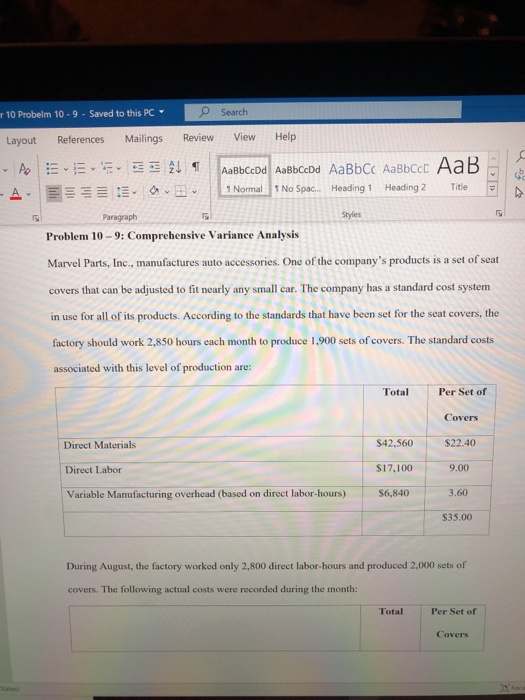Click the Replace icon in Editing group
This screenshot has width=525, height=700.
[x=520, y=175]
